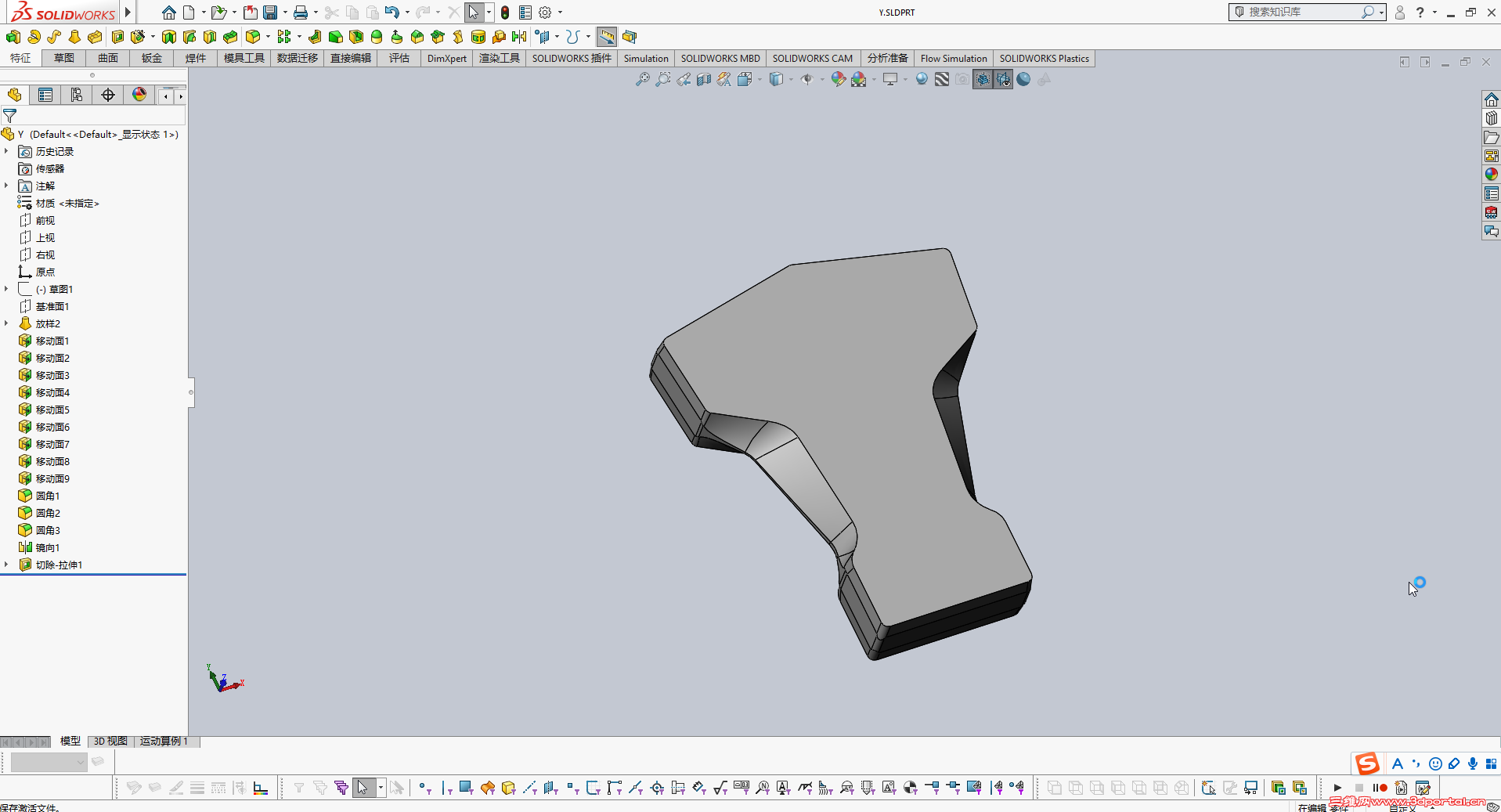Click the Mirror feature toolbar icon
Screen dimensions: 1501x812
click(519, 37)
